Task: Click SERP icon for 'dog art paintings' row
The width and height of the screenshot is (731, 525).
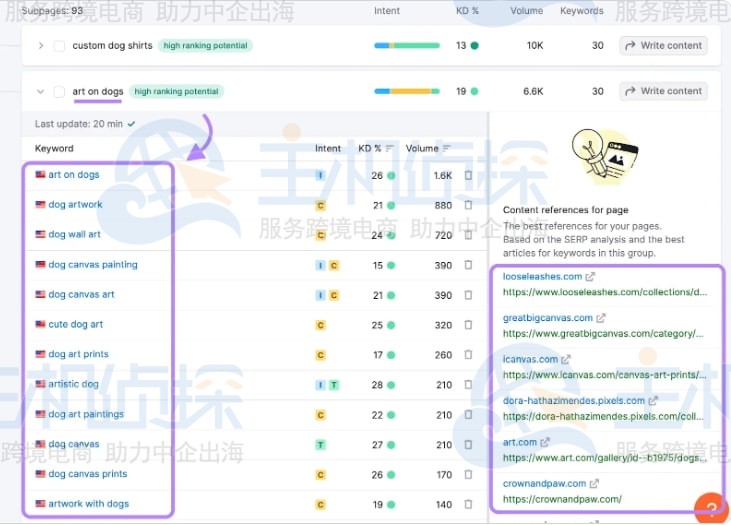Action: (x=468, y=415)
